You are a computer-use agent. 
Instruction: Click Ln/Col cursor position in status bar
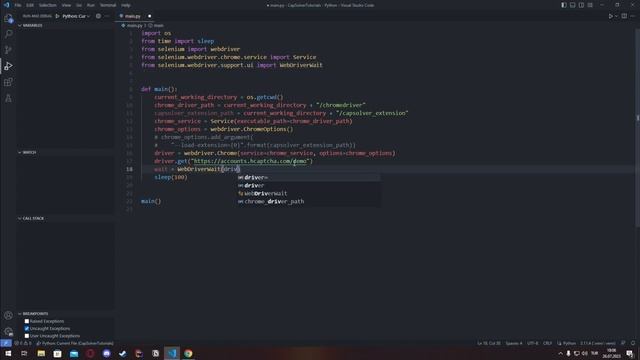point(489,343)
